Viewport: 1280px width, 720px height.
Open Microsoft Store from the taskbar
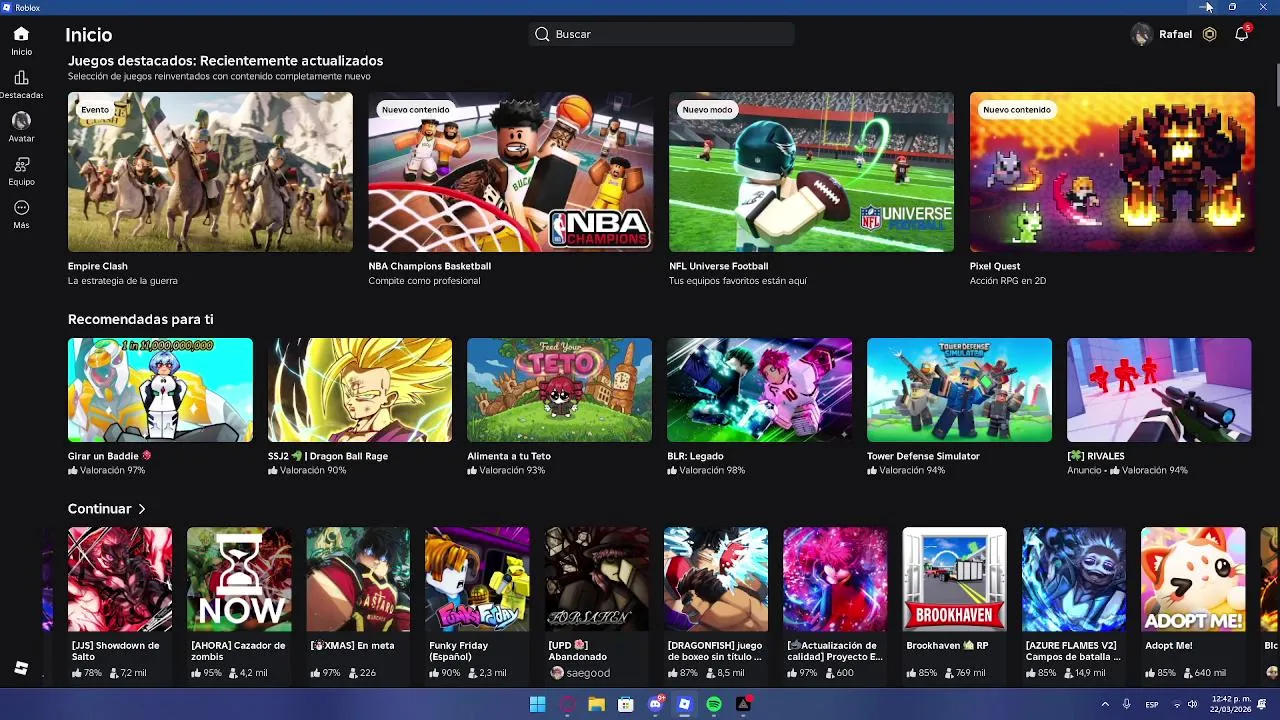tap(625, 705)
